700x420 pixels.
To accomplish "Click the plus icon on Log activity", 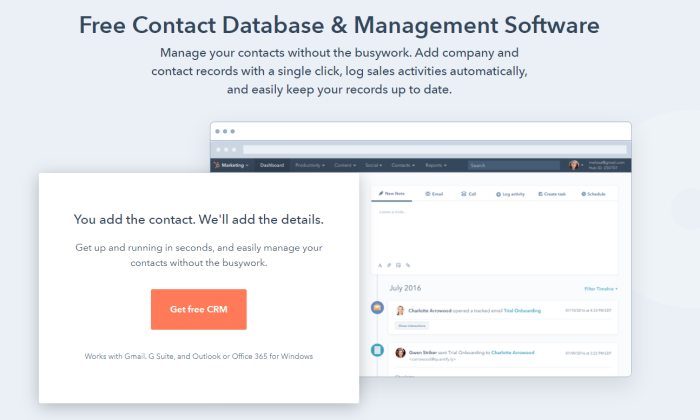I will (498, 194).
